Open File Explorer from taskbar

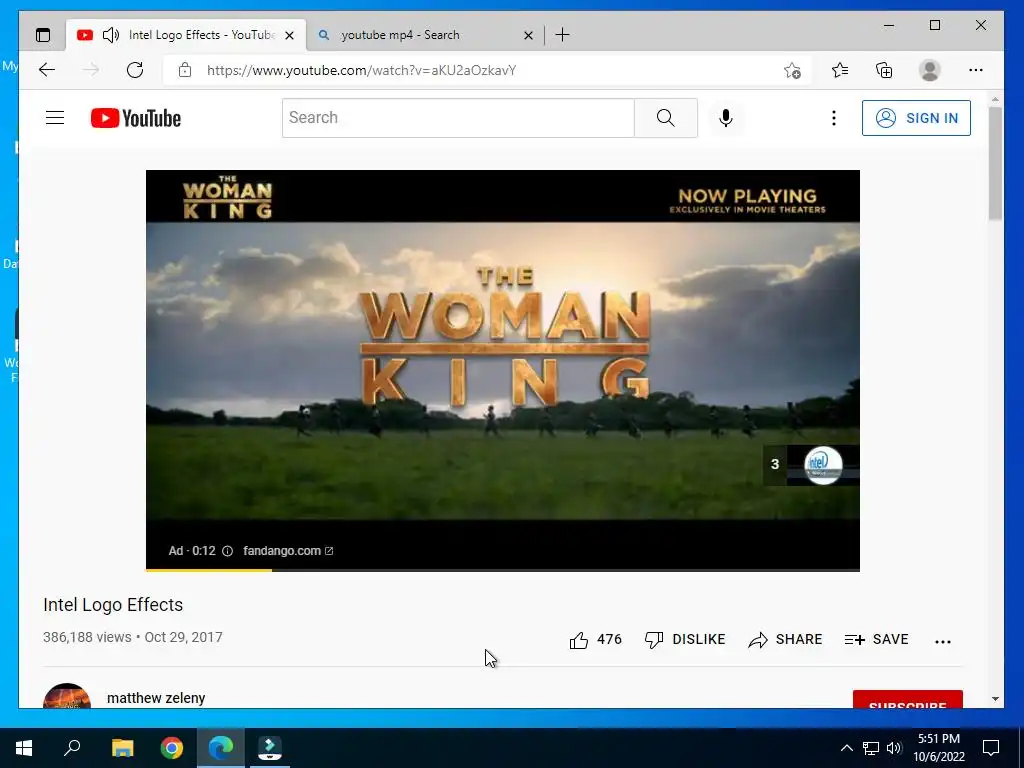[122, 748]
